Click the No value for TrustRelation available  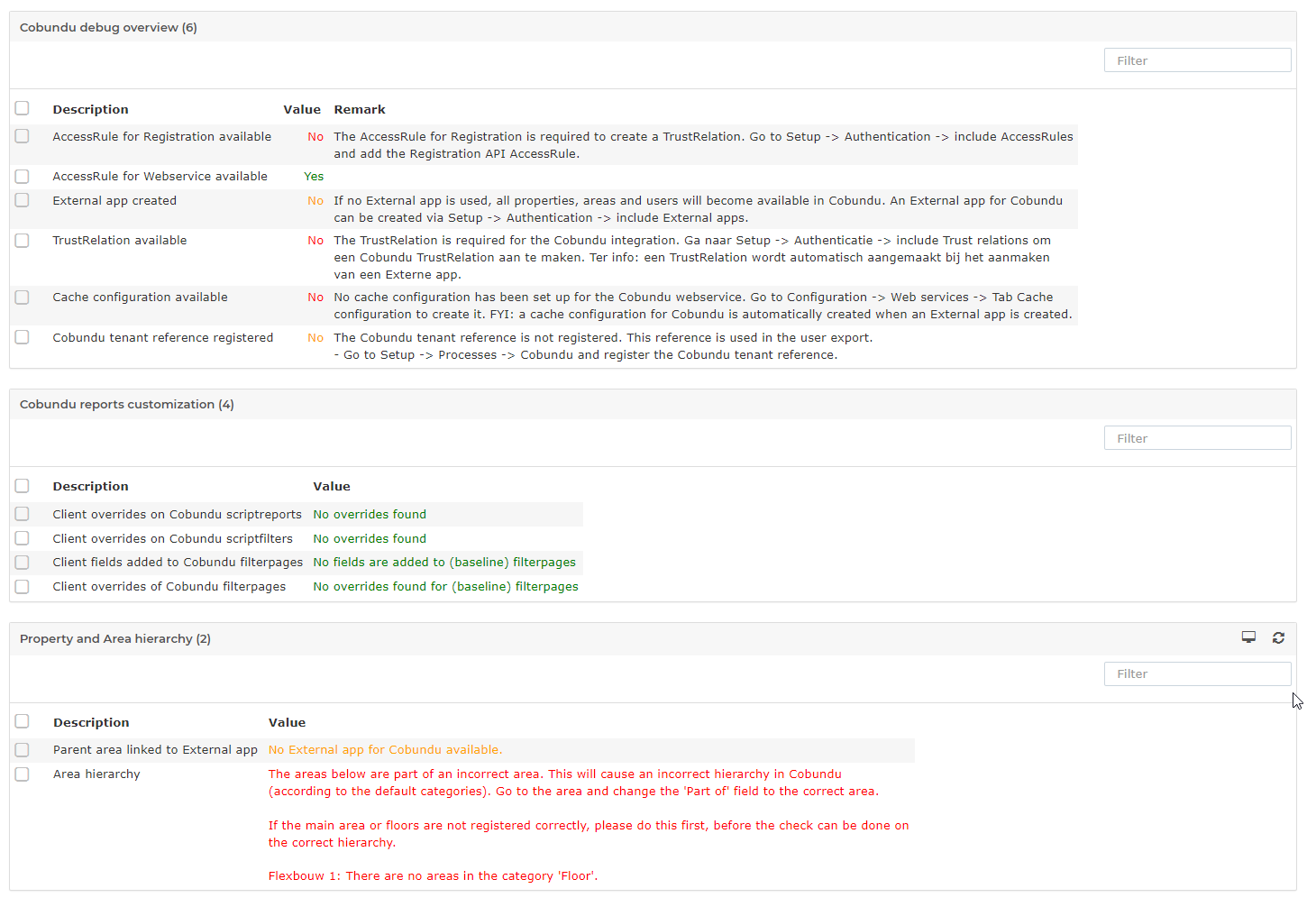(315, 240)
